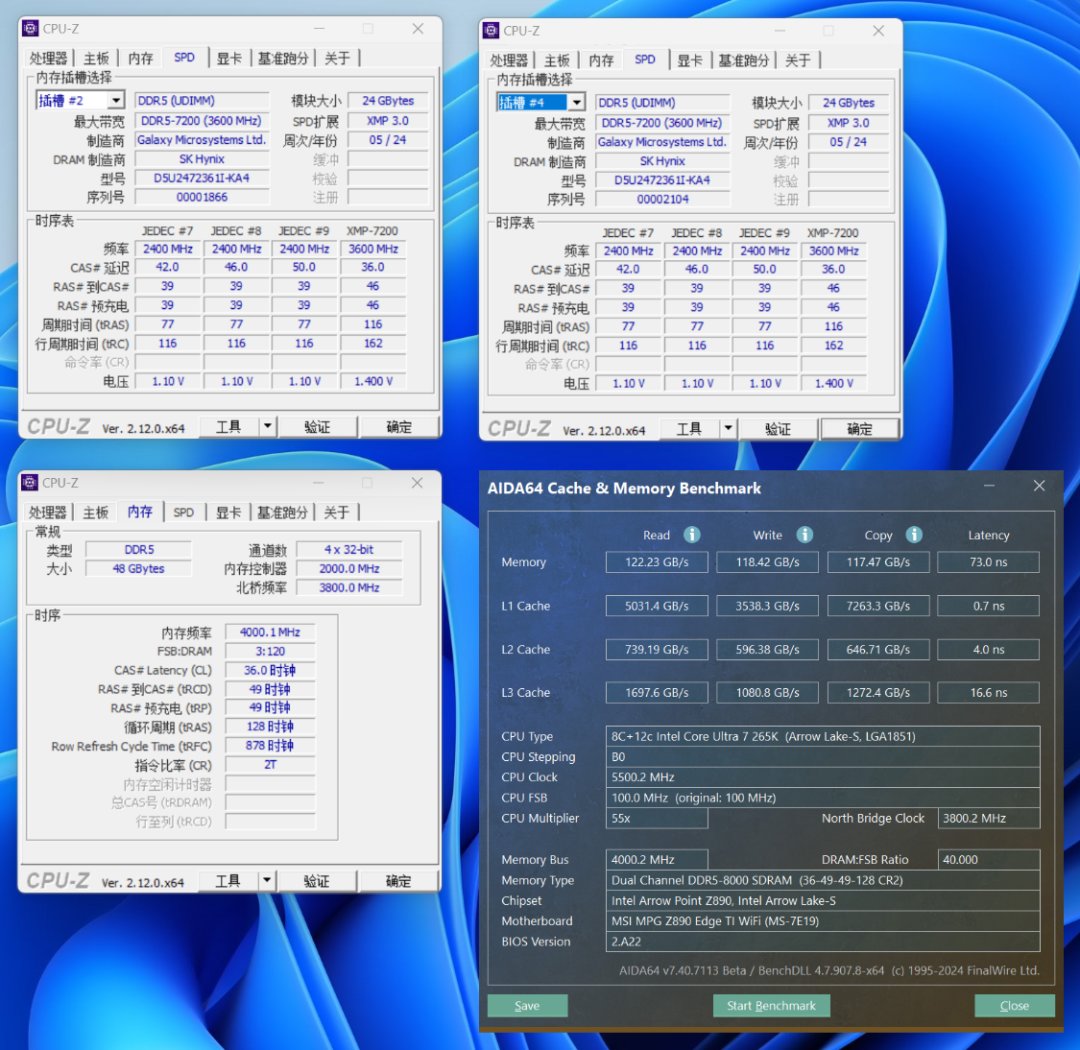This screenshot has height=1050, width=1080.
Task: Open slot #2 memory slot dropdown
Action: (116, 101)
